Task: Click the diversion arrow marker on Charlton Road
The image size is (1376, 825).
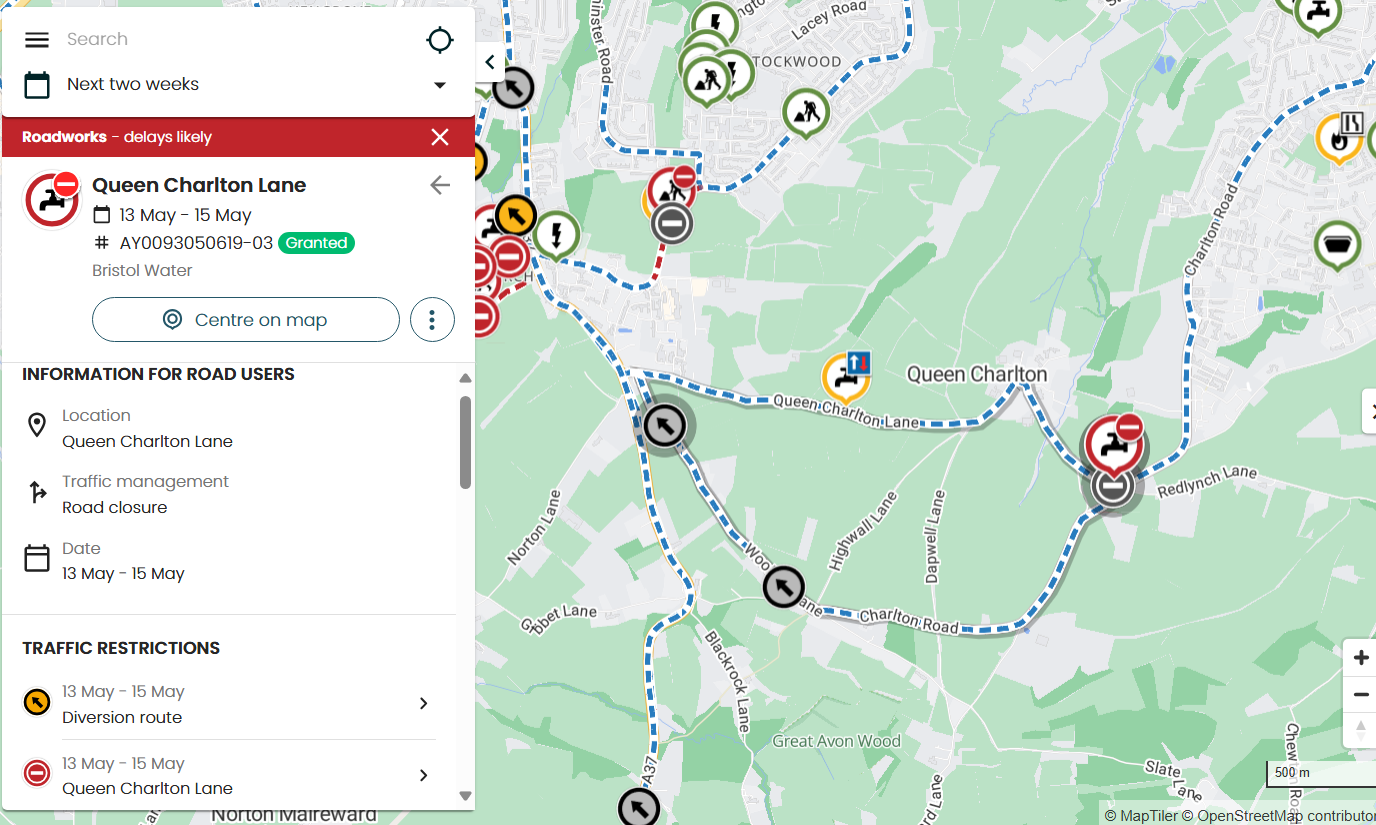Action: (783, 587)
